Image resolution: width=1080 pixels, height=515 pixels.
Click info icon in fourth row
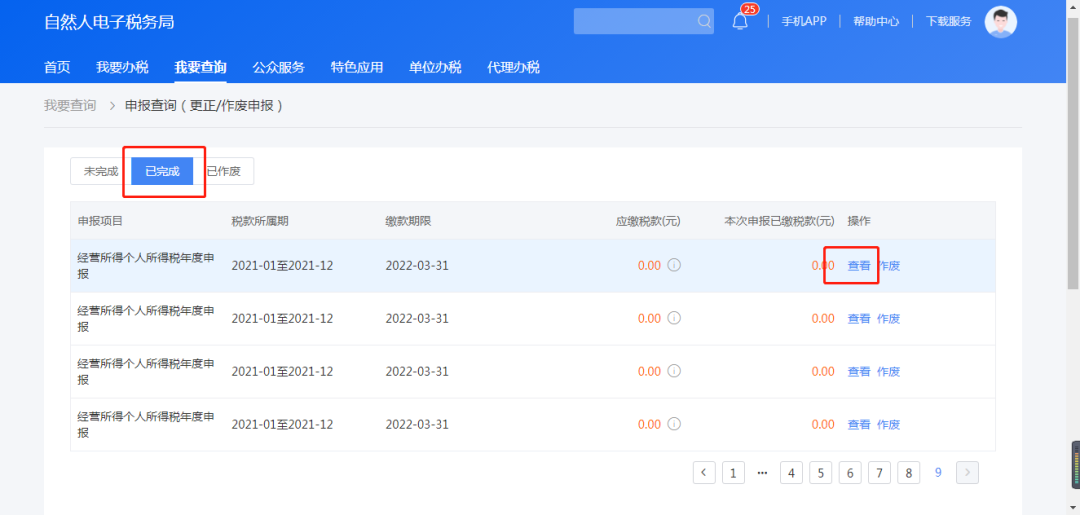pyautogui.click(x=674, y=424)
